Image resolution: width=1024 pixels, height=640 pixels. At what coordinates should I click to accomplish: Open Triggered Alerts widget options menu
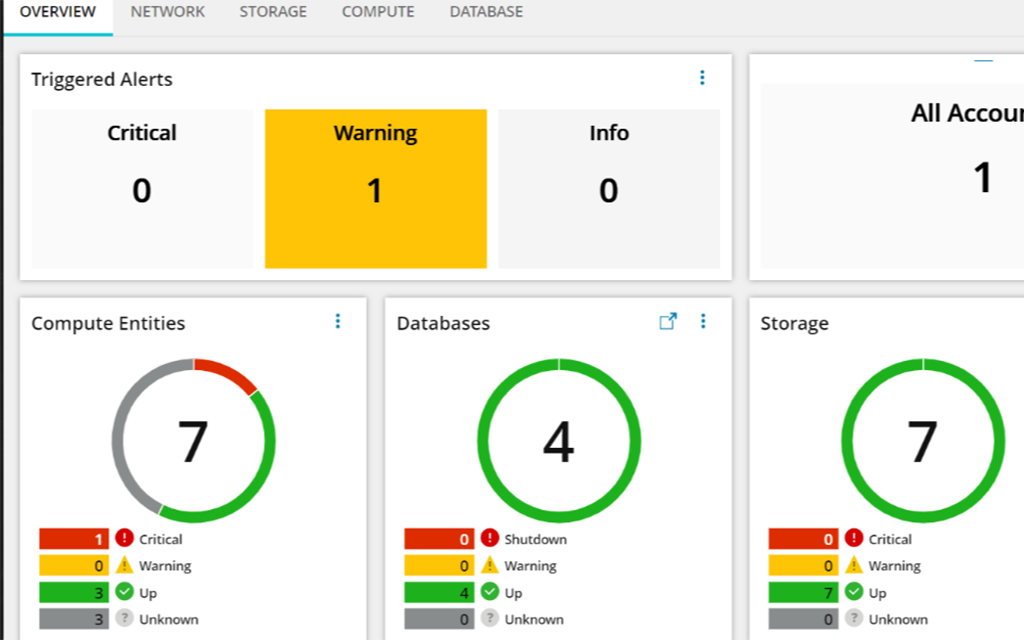tap(702, 78)
